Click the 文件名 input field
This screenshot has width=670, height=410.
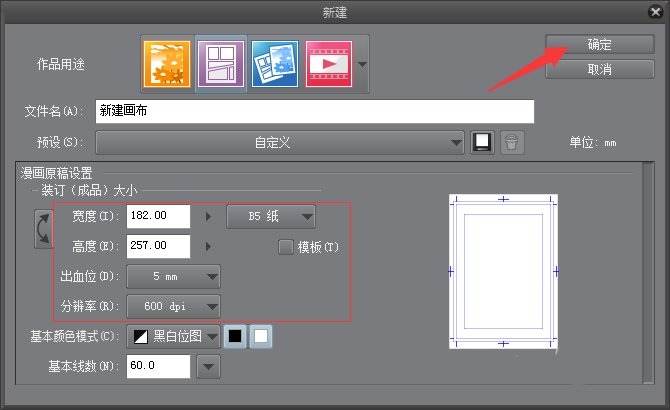315,111
